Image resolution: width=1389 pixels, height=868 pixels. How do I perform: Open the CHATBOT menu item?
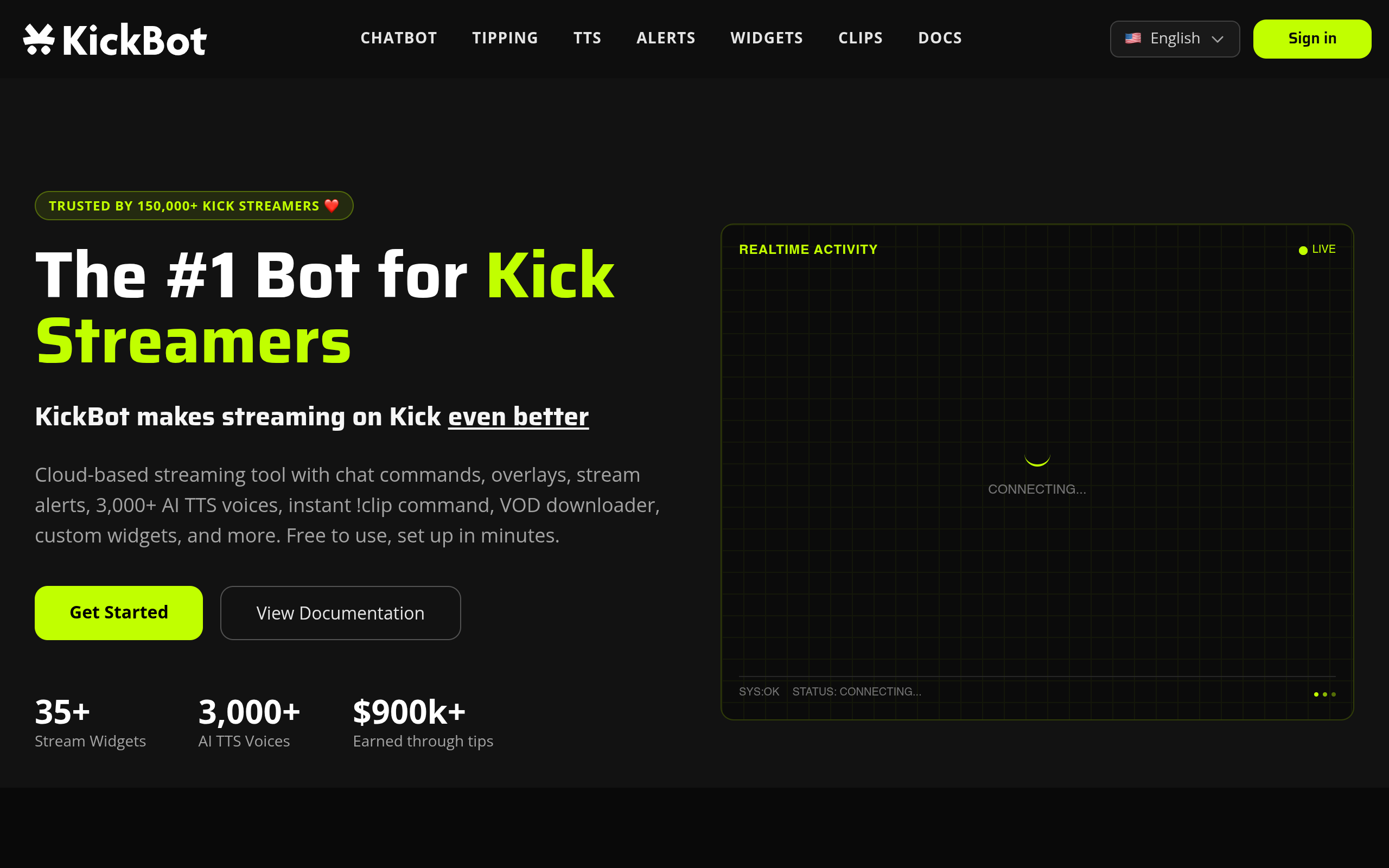pyautogui.click(x=398, y=38)
